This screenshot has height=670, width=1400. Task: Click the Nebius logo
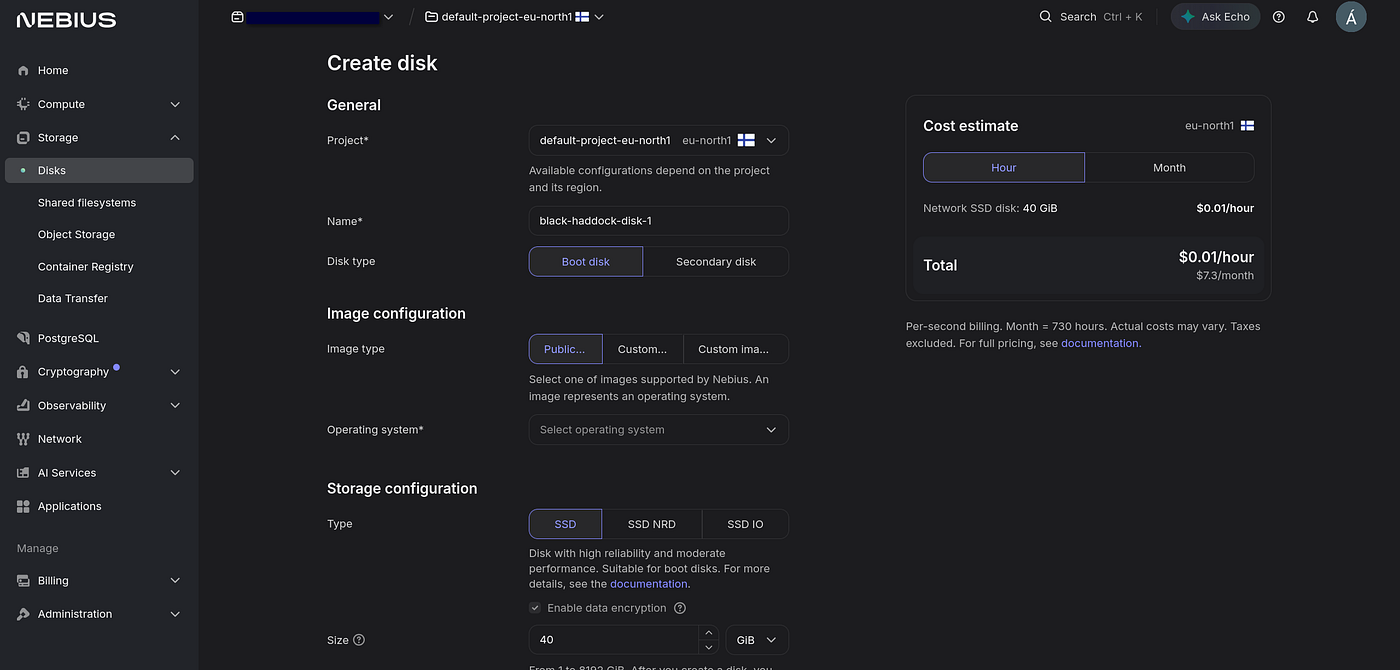coord(66,20)
